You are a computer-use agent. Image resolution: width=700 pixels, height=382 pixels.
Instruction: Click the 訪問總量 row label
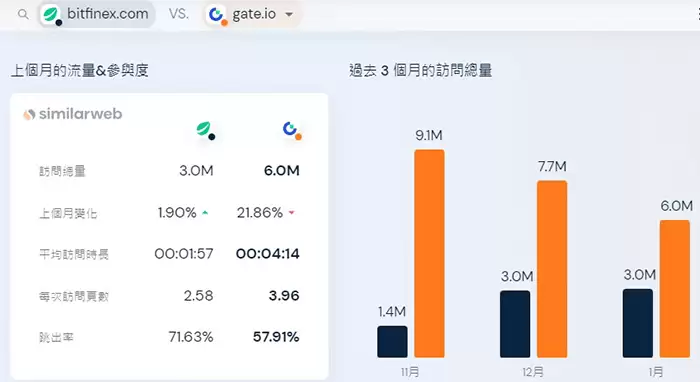(x=62, y=171)
